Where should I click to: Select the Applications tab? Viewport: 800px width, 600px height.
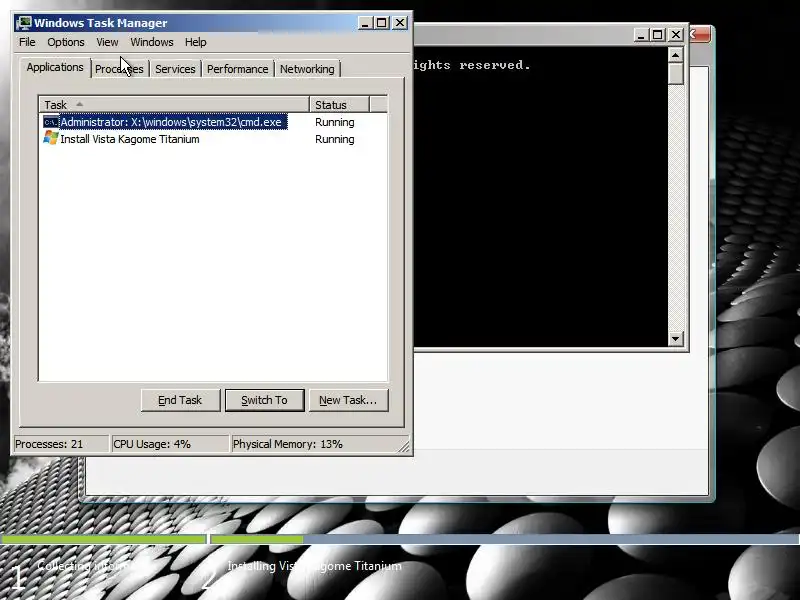click(55, 67)
